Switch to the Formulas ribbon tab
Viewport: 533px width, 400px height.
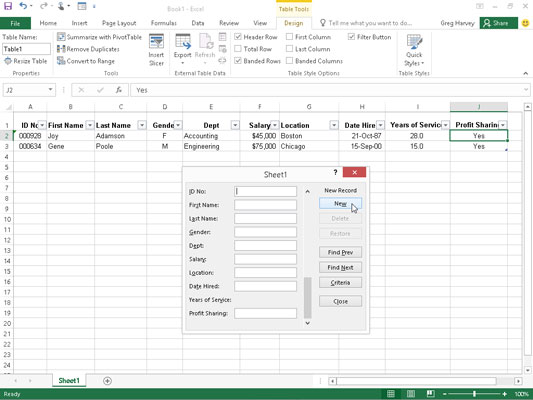164,23
